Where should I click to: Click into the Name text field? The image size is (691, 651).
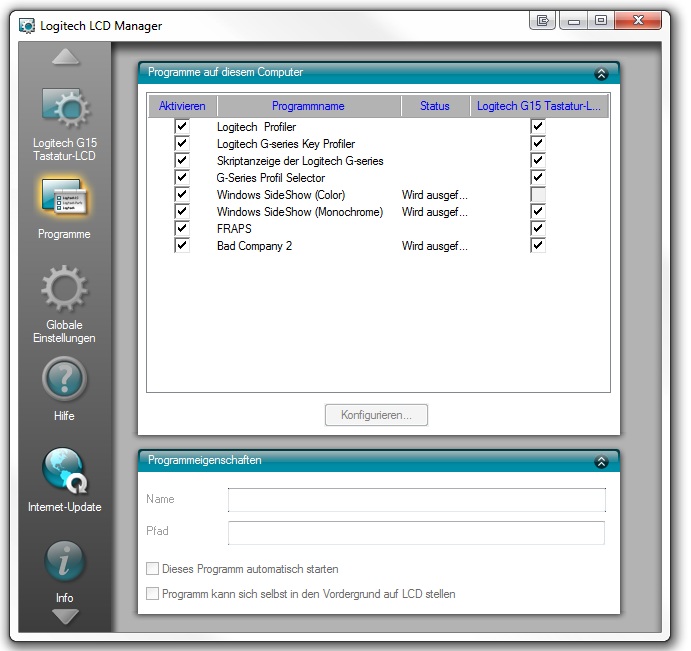pyautogui.click(x=416, y=500)
